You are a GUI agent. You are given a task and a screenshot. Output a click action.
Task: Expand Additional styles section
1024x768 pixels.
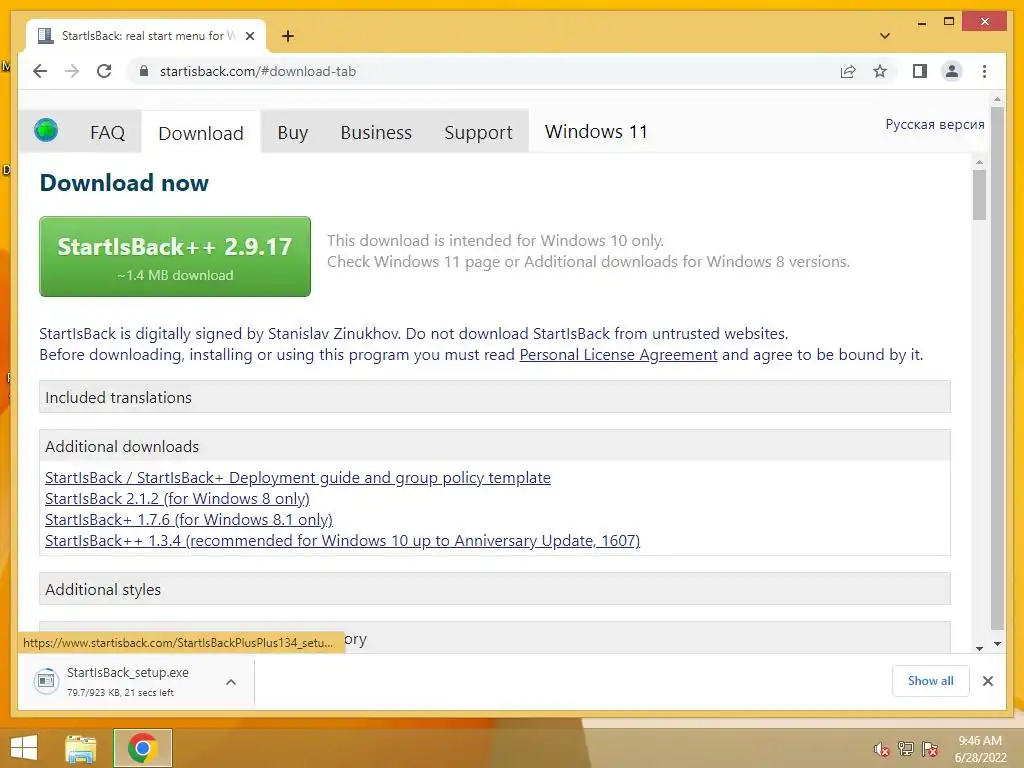pyautogui.click(x=494, y=589)
